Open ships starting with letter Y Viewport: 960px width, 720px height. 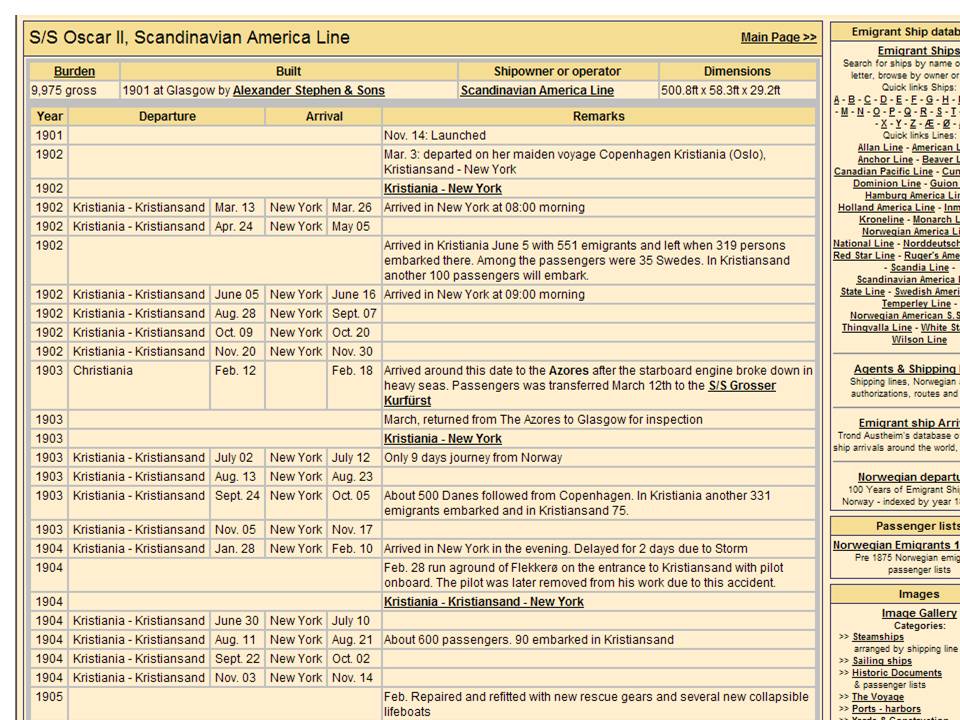899,124
